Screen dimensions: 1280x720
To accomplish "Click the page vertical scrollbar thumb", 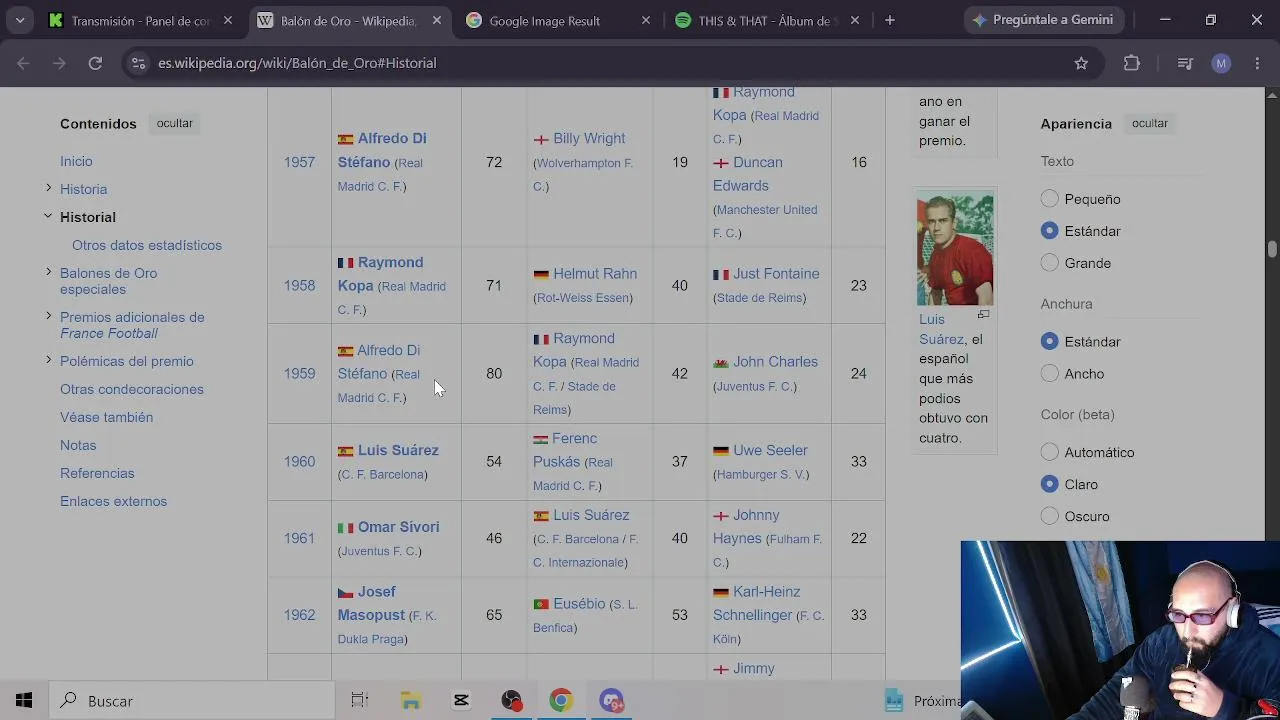I will [1272, 249].
